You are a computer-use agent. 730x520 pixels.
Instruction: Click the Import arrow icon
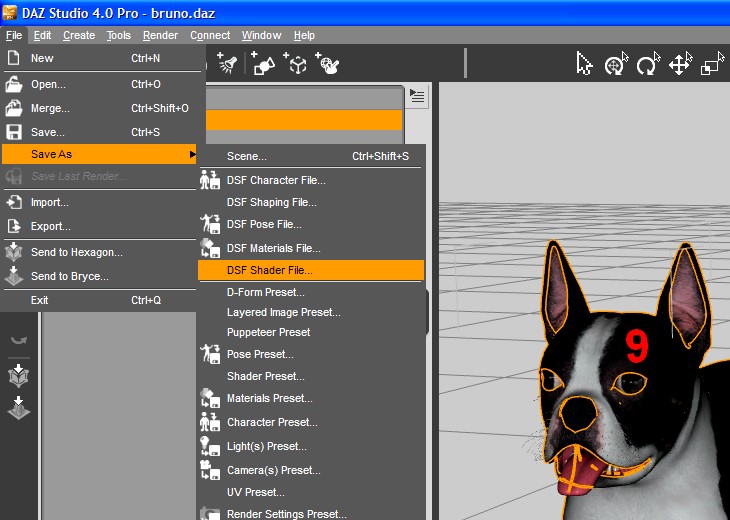point(14,202)
